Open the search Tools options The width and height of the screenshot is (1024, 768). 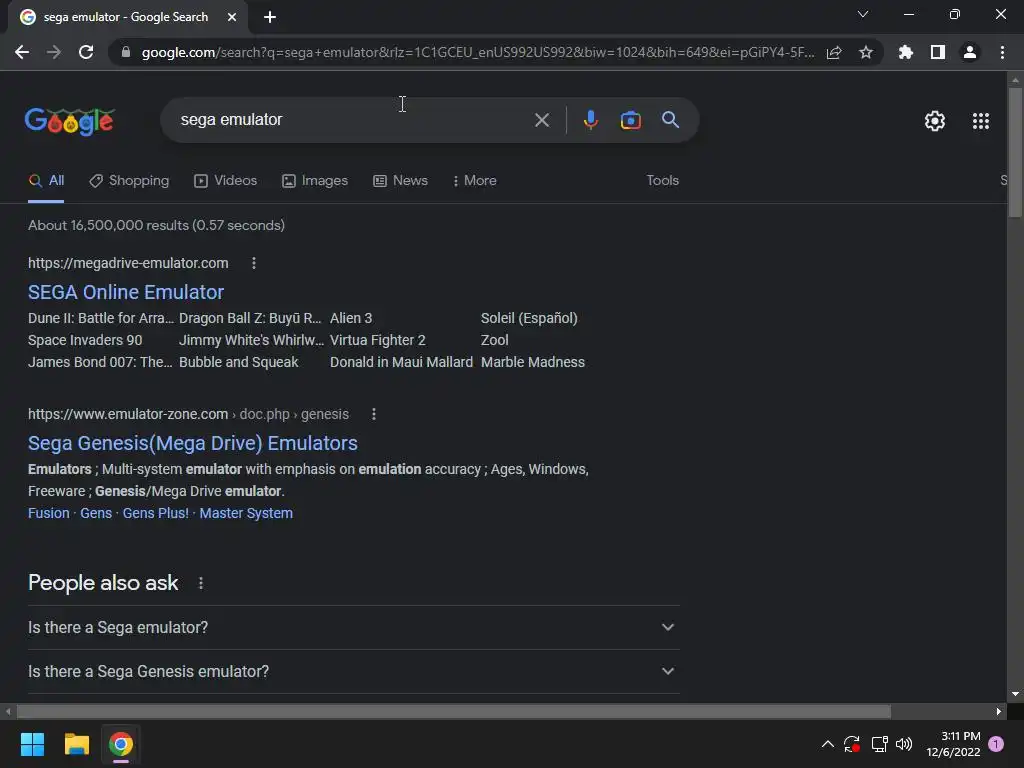(662, 181)
